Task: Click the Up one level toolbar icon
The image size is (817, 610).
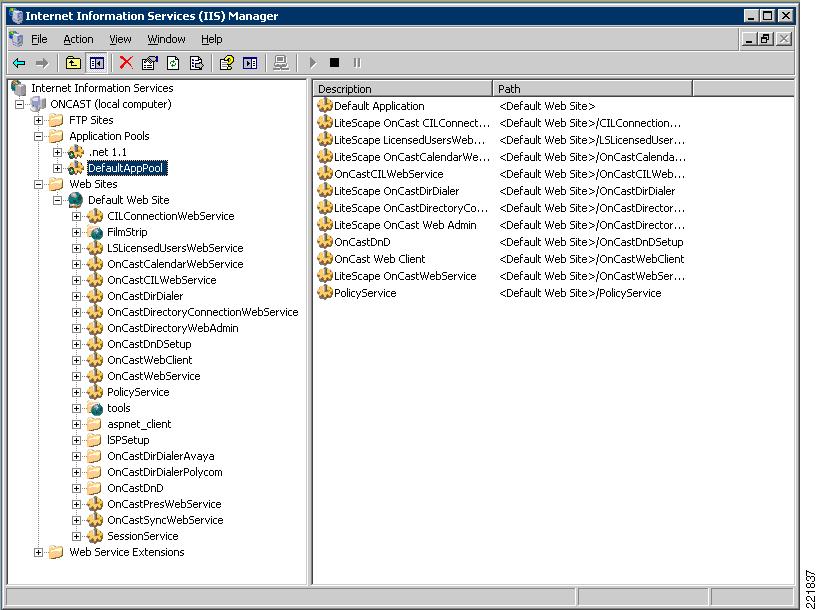Action: coord(73,64)
